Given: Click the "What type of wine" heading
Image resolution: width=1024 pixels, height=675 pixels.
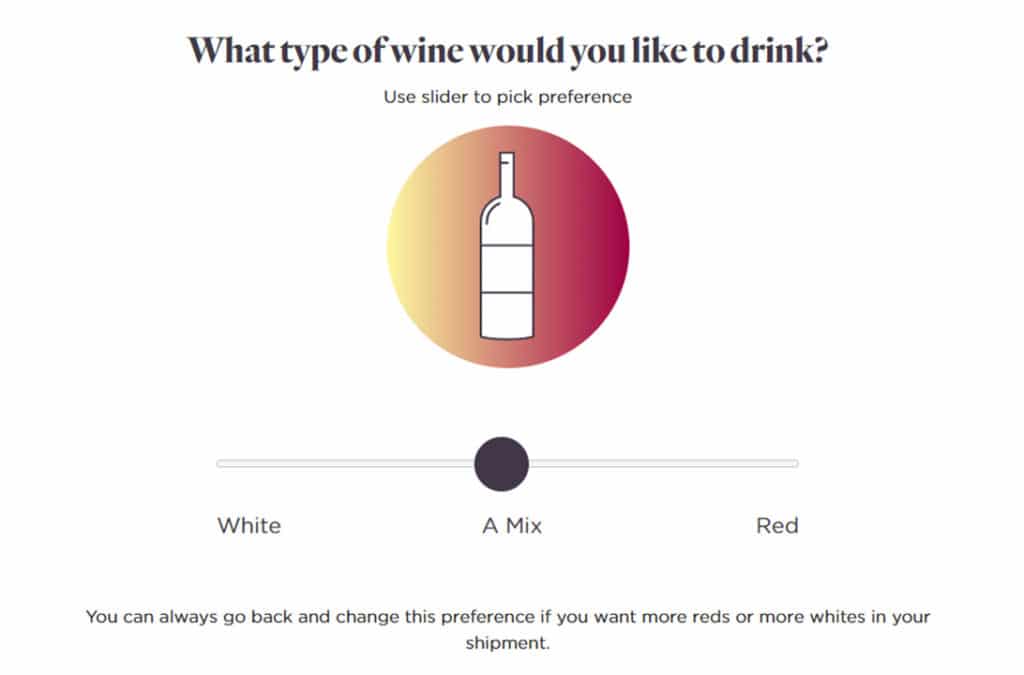Looking at the screenshot, I should click(x=508, y=51).
